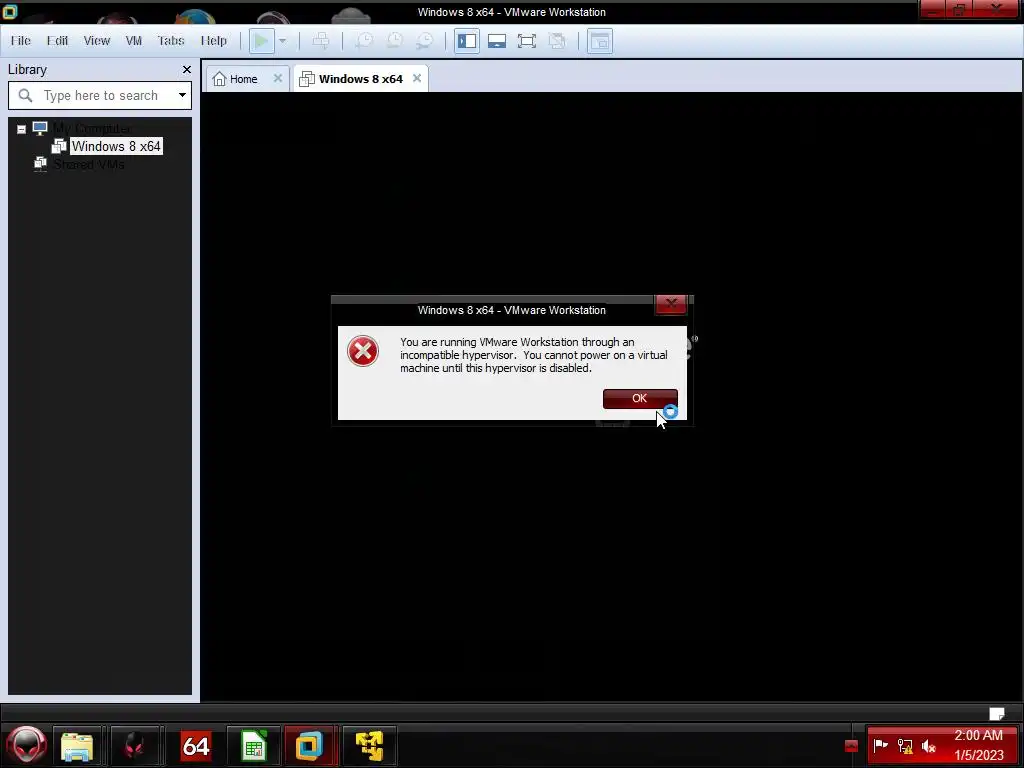Close the error dialog with its X button
This screenshot has width=1024, height=768.
(x=671, y=304)
